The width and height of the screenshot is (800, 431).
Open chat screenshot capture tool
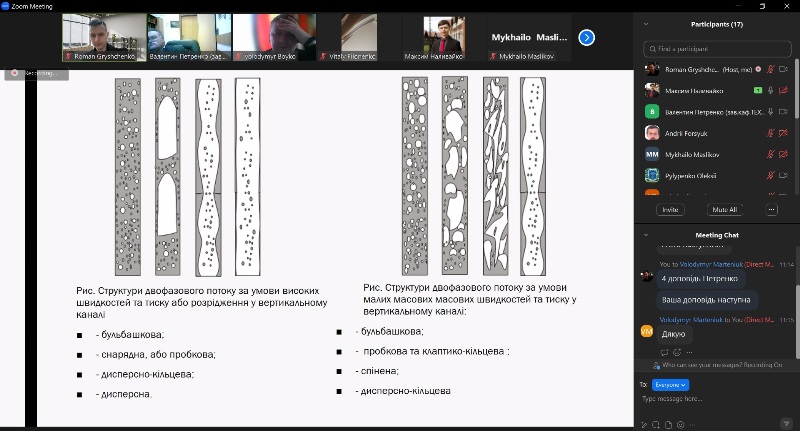[x=656, y=424]
